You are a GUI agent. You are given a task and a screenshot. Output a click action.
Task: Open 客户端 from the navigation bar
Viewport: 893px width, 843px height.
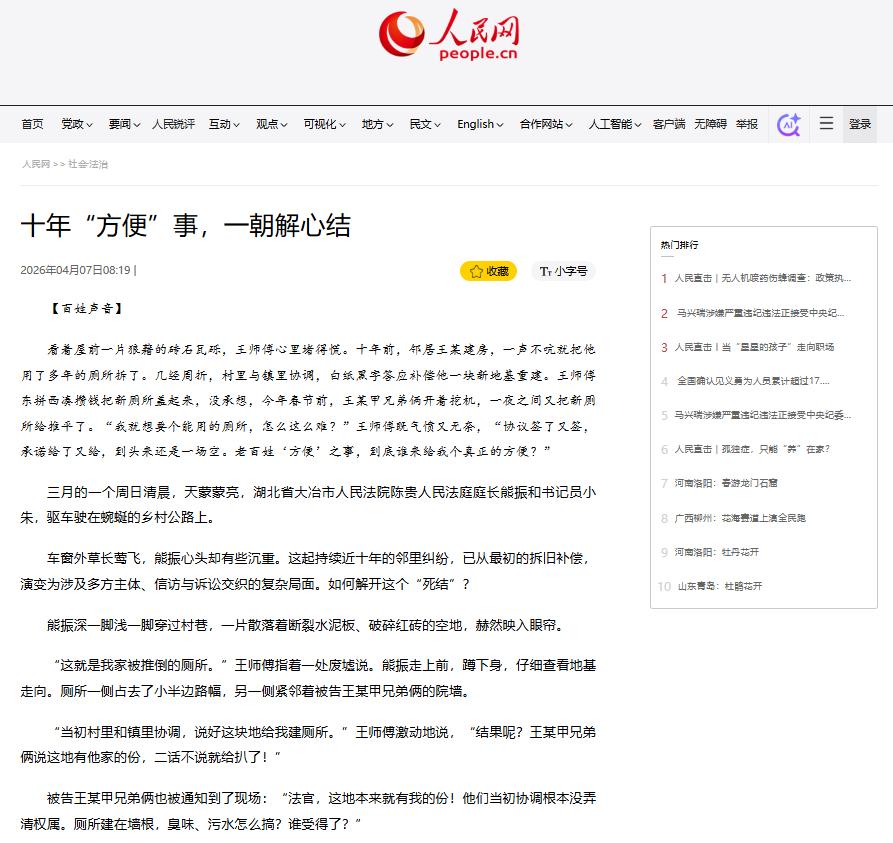[669, 125]
